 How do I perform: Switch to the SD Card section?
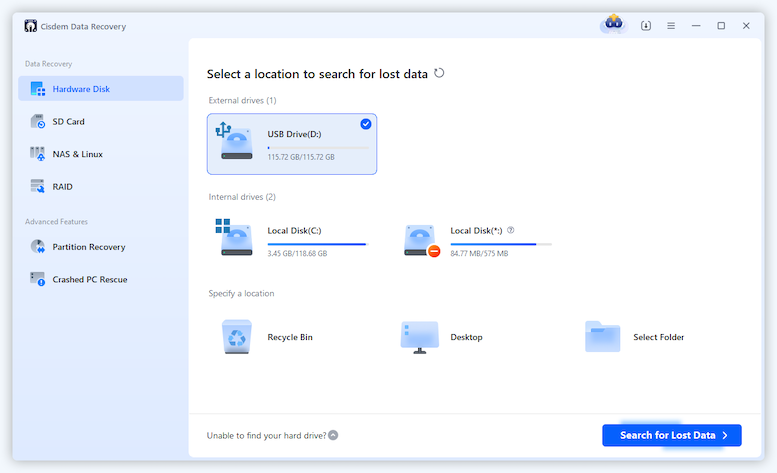click(x=68, y=122)
